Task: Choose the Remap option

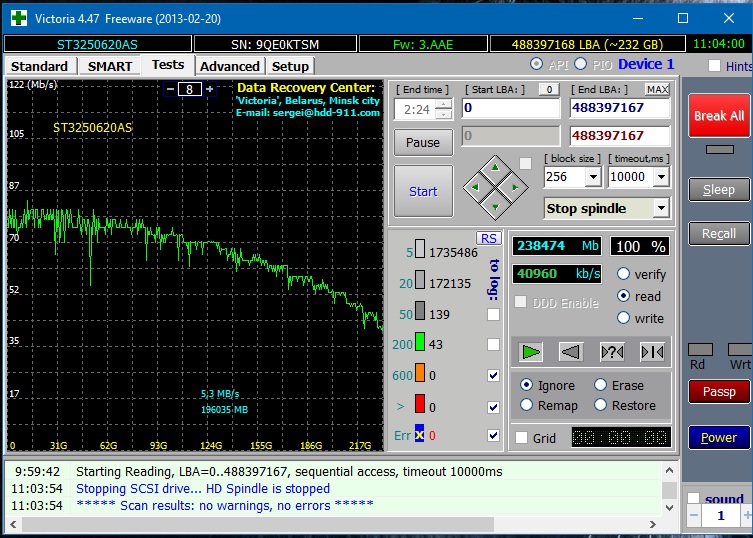Action: [x=527, y=405]
